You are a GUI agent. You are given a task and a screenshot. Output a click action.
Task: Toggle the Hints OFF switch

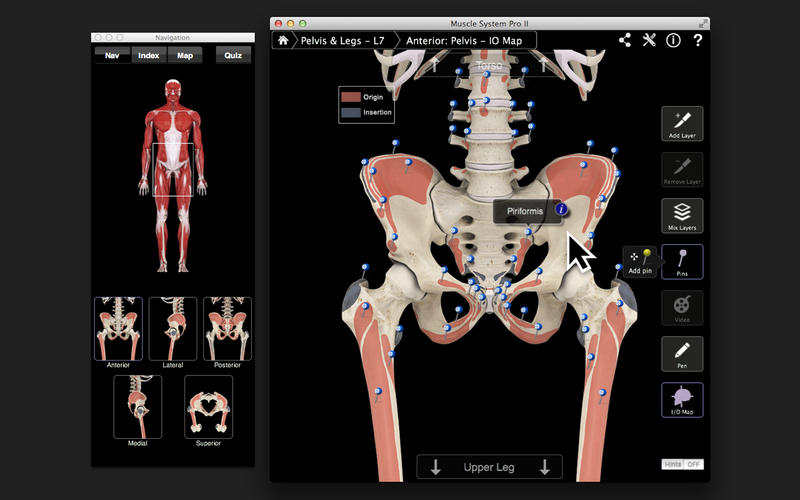(x=683, y=464)
